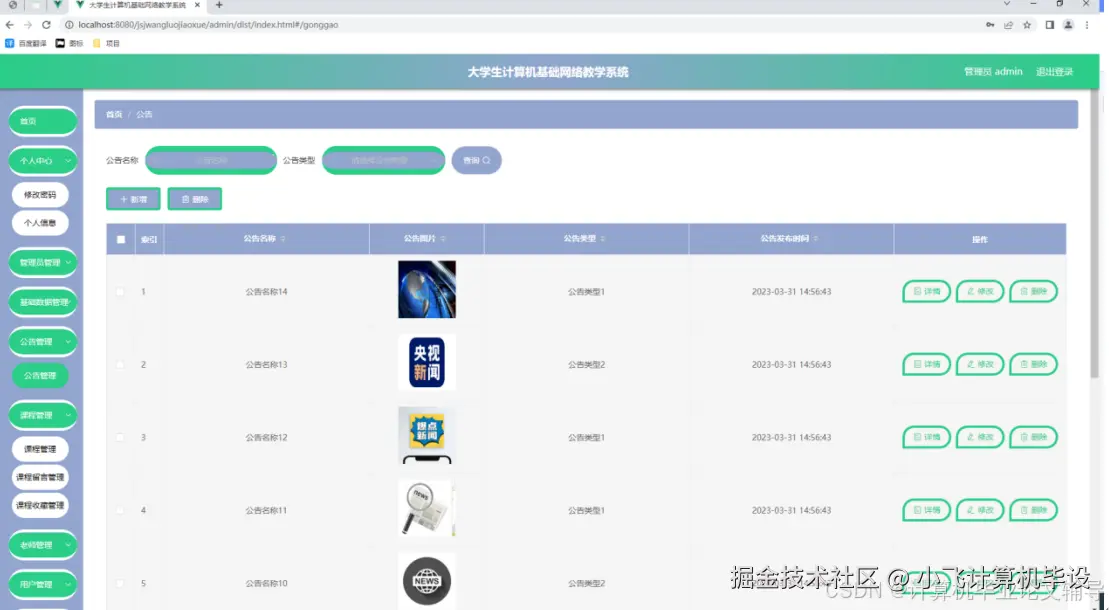Screen dimensions: 1109x610
Task: Open the 公告类型 dropdown selector
Action: click(x=383, y=160)
